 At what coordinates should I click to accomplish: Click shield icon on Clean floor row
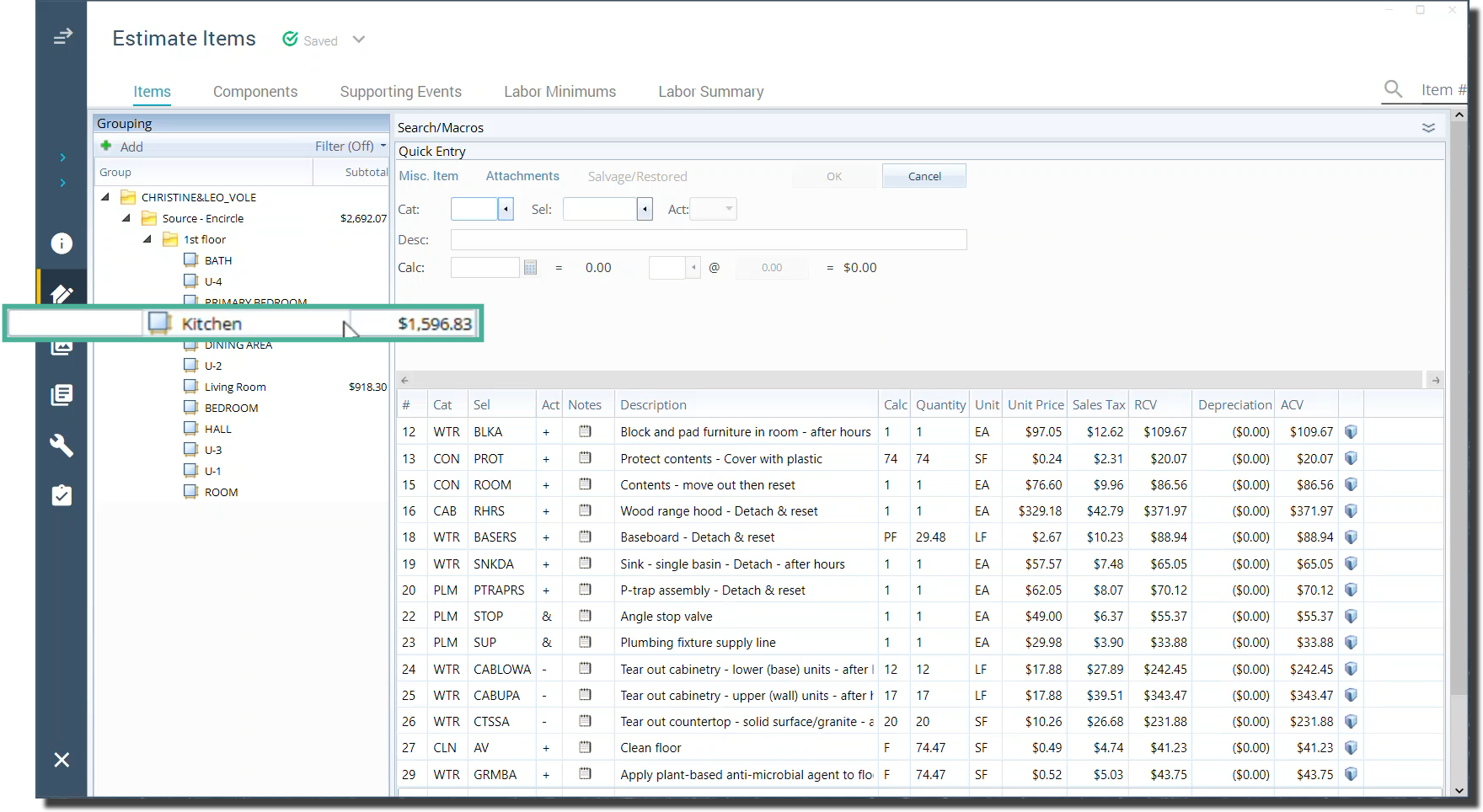tap(1351, 747)
